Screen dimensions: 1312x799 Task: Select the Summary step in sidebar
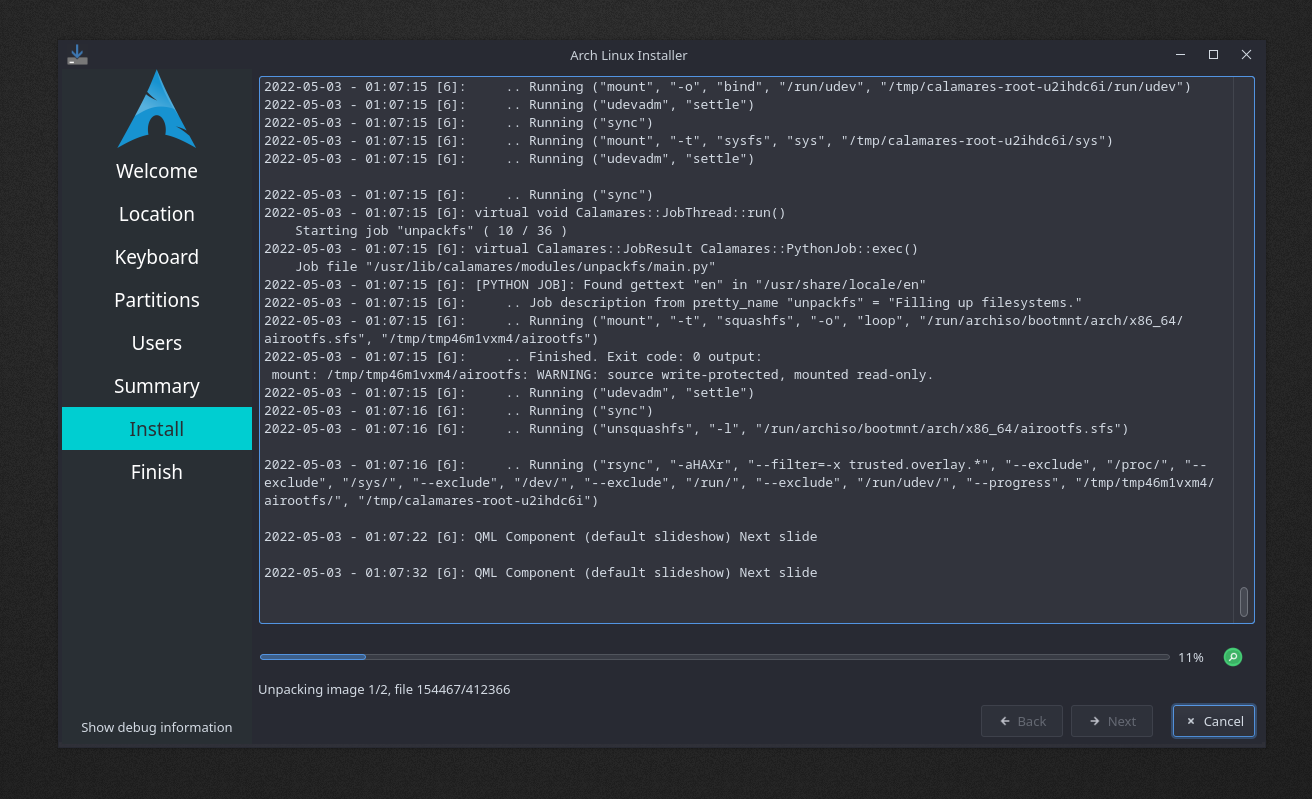pos(157,386)
